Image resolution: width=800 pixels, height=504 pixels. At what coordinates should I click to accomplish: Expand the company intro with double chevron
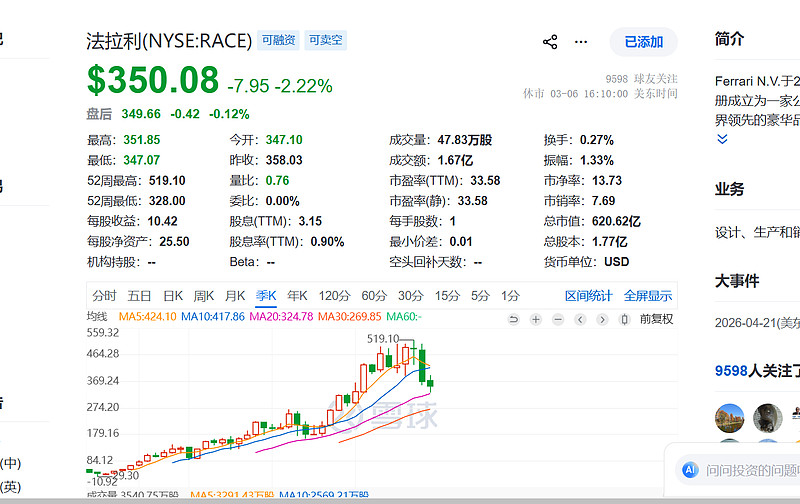[x=722, y=139]
